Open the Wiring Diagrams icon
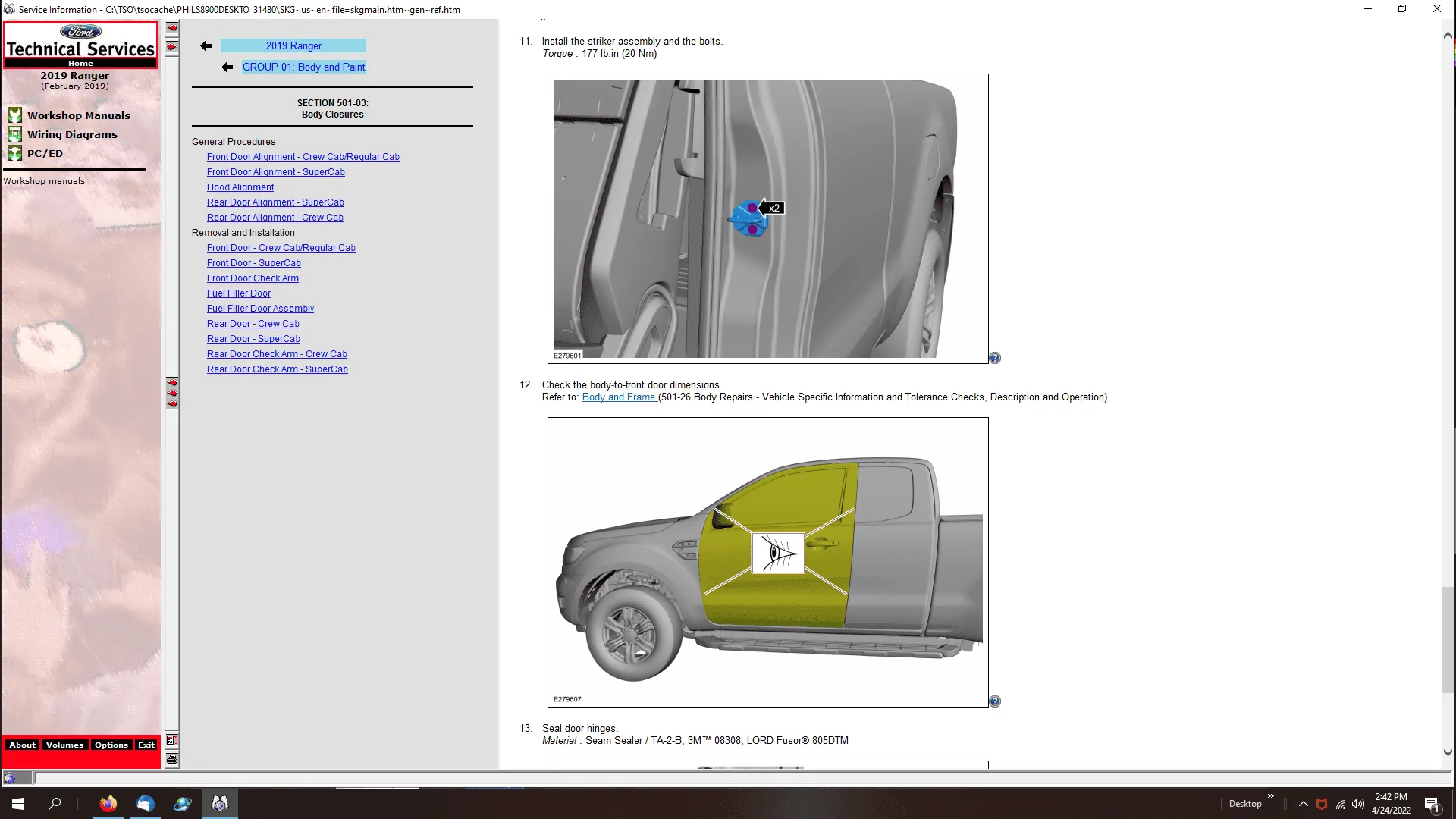 pos(14,134)
